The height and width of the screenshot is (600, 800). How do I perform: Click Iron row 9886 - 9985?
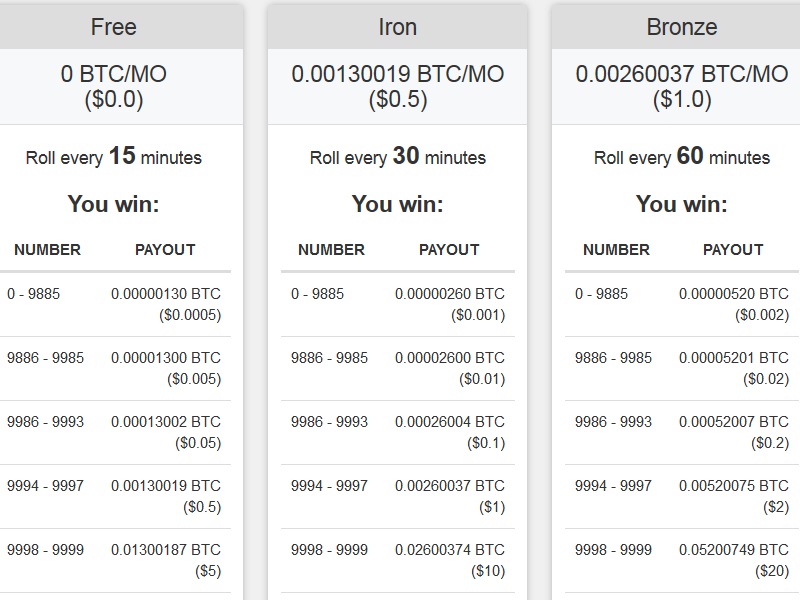pyautogui.click(x=397, y=368)
